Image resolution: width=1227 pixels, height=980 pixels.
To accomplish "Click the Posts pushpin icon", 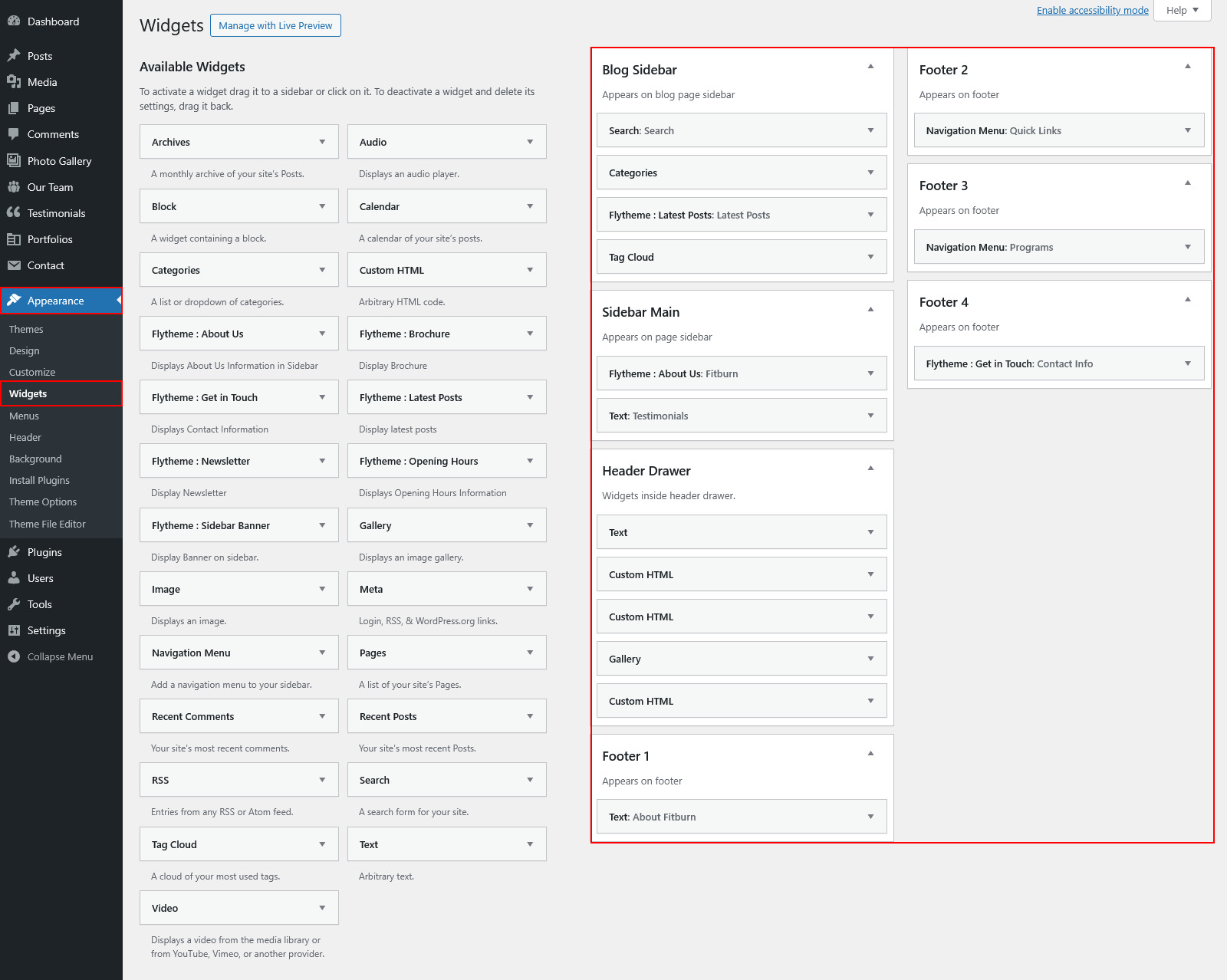I will 14,56.
